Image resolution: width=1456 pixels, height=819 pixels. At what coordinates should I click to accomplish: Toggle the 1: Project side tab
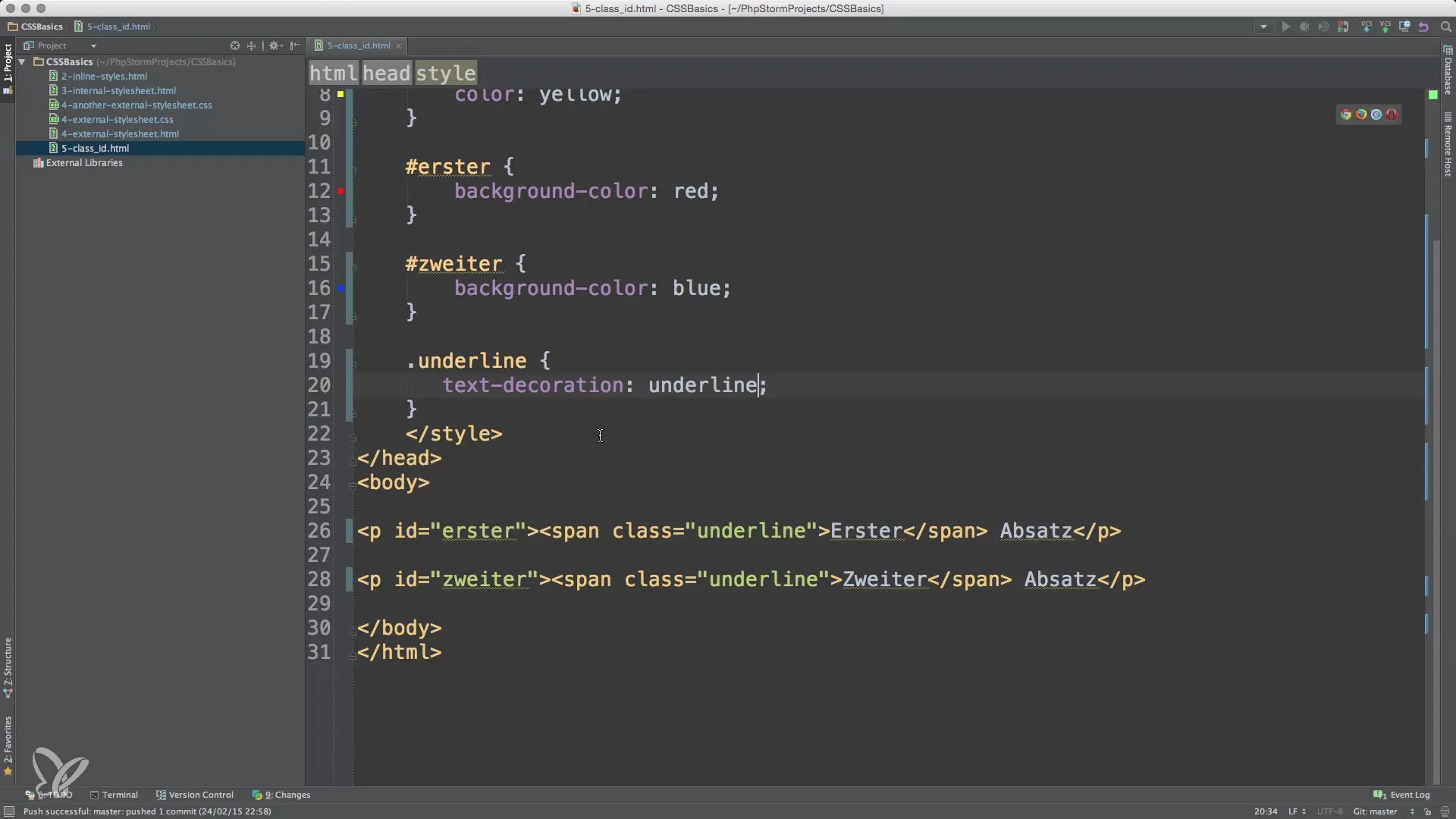point(8,68)
